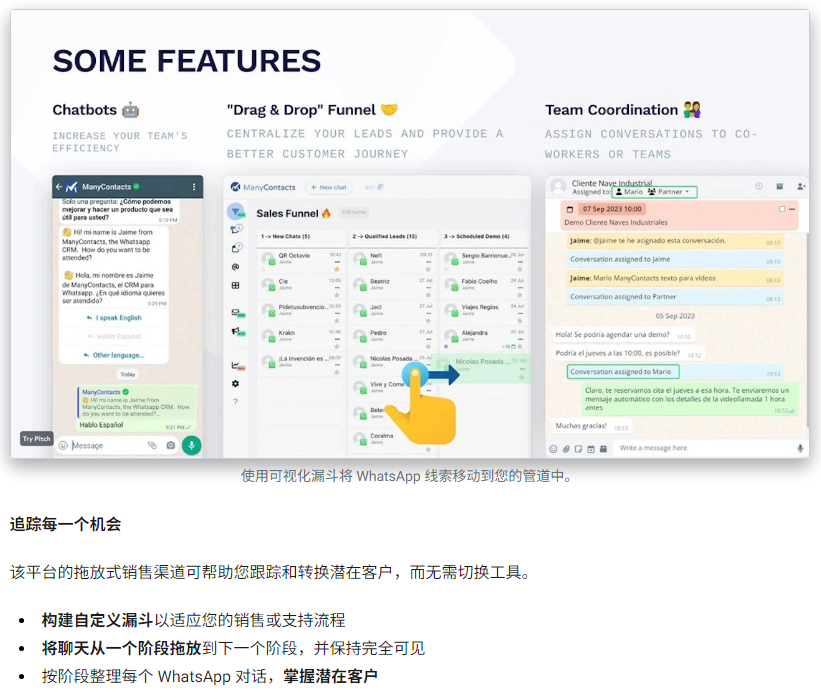Select the funnel icon in ManyContacts sidebar

(236, 212)
